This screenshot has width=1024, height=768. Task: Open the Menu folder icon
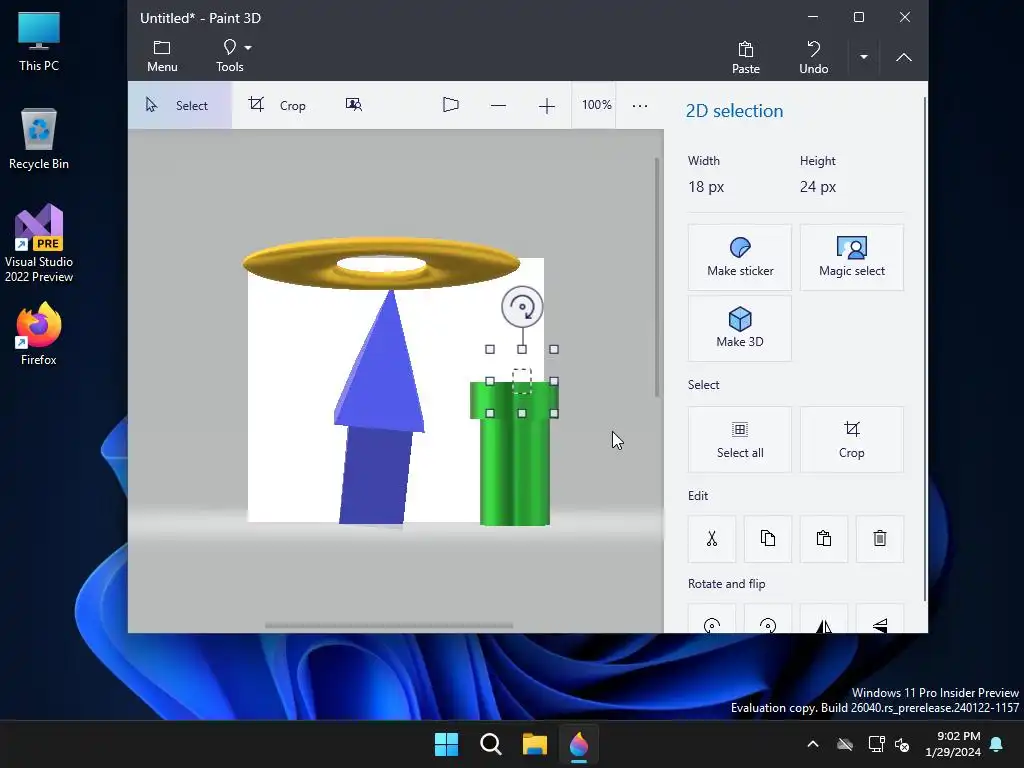162,56
